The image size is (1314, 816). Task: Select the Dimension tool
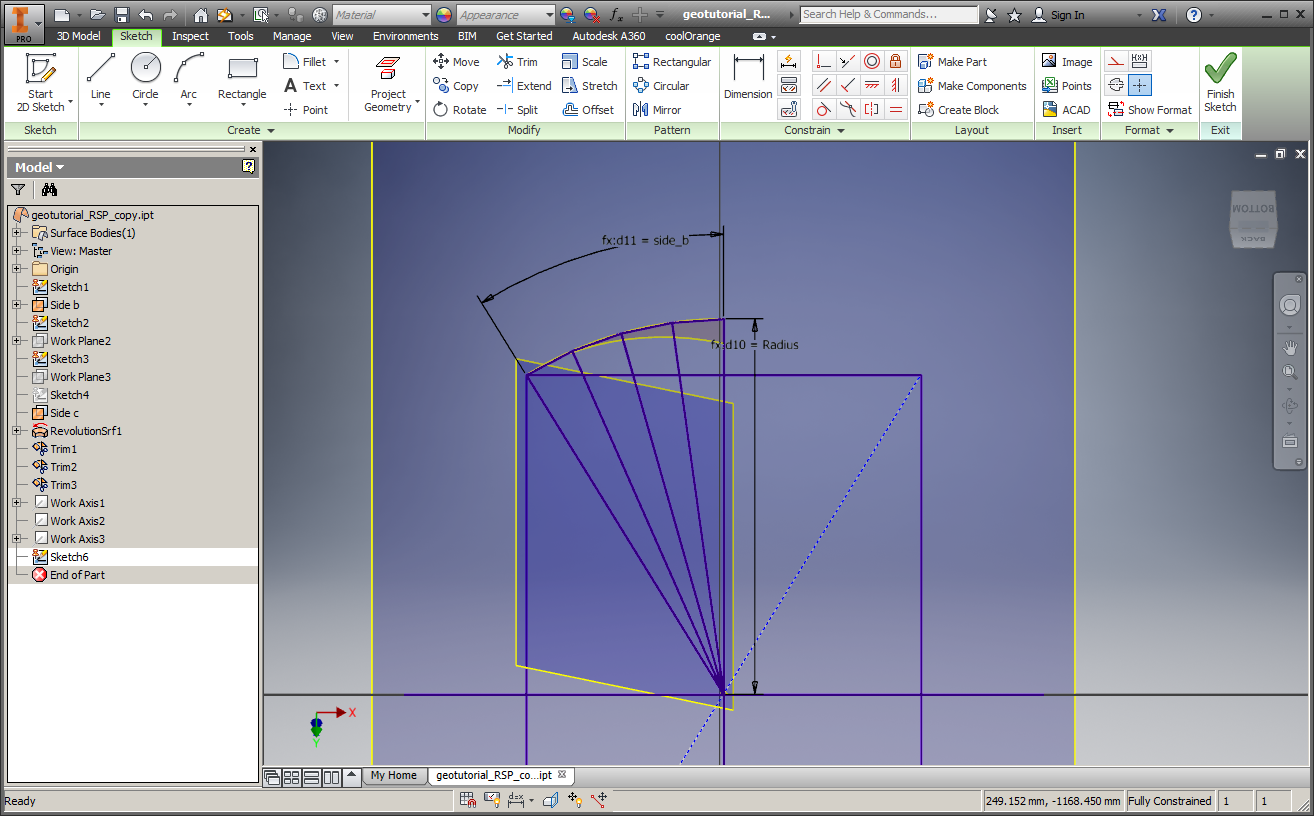748,78
